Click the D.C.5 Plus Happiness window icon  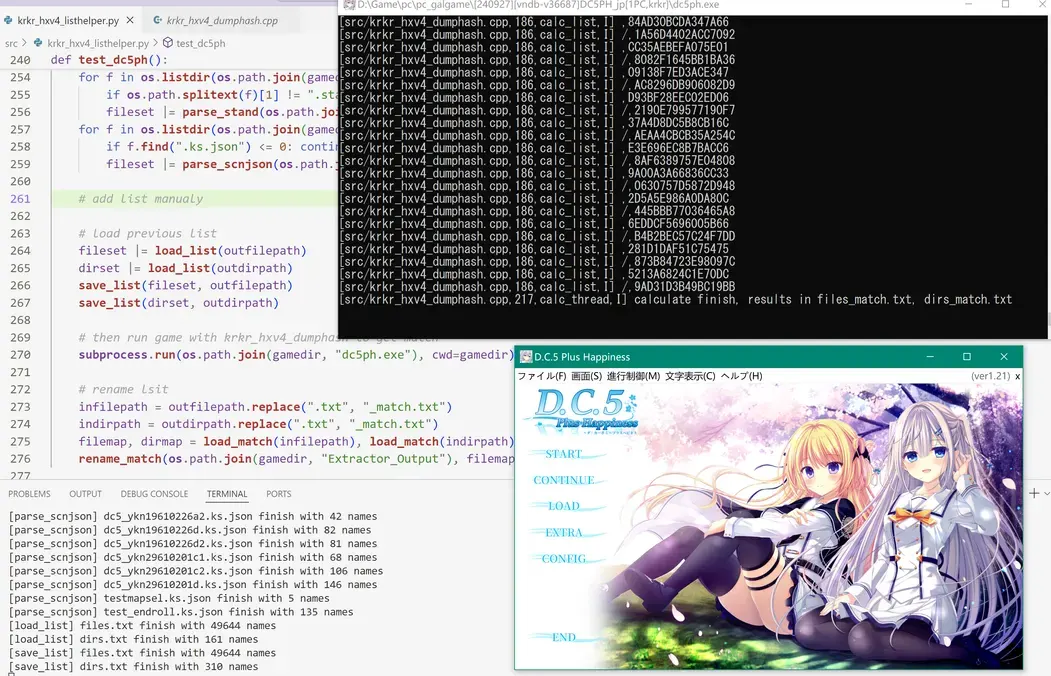click(526, 357)
